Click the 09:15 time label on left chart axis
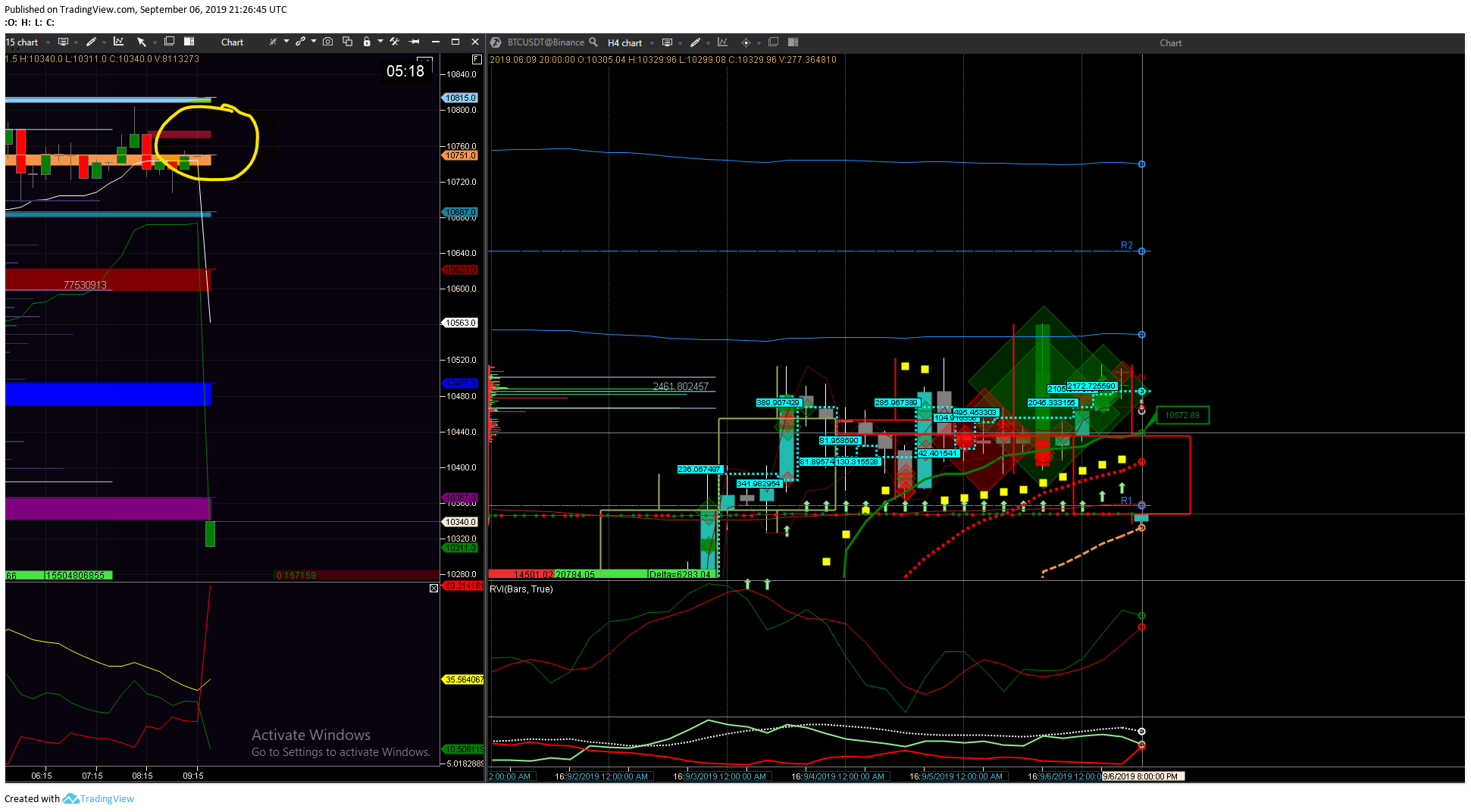The image size is (1471, 812). (x=193, y=776)
